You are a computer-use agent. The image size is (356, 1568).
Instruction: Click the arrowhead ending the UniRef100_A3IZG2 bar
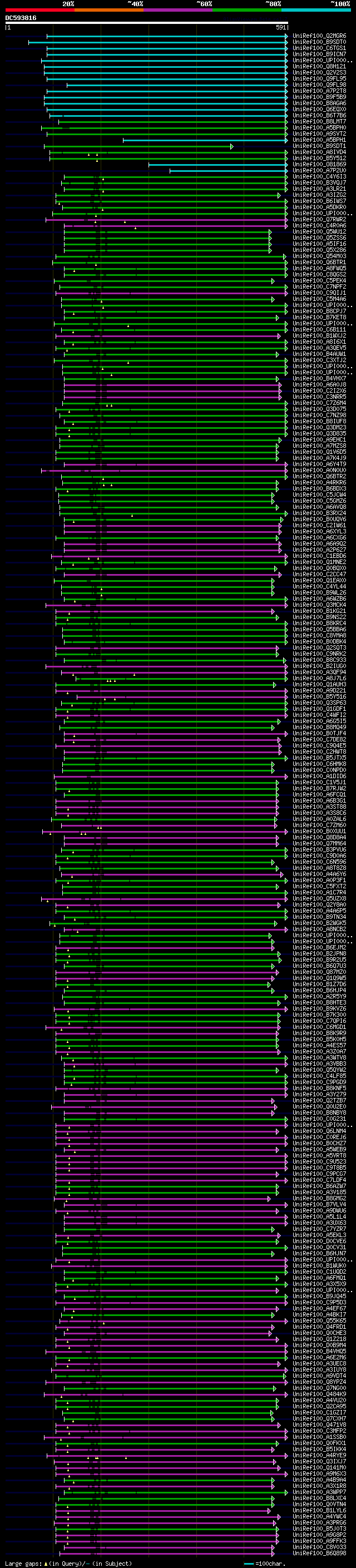pyautogui.click(x=279, y=195)
